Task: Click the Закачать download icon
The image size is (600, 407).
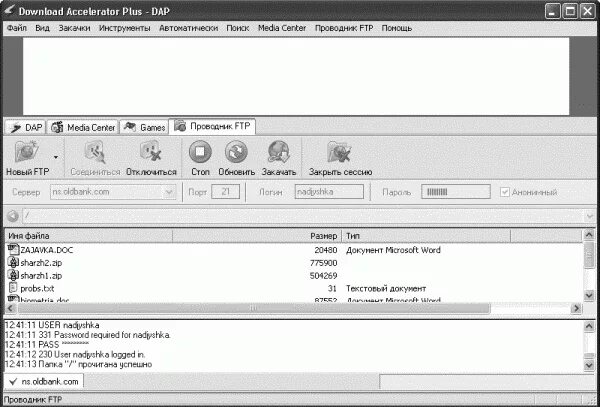Action: [279, 152]
